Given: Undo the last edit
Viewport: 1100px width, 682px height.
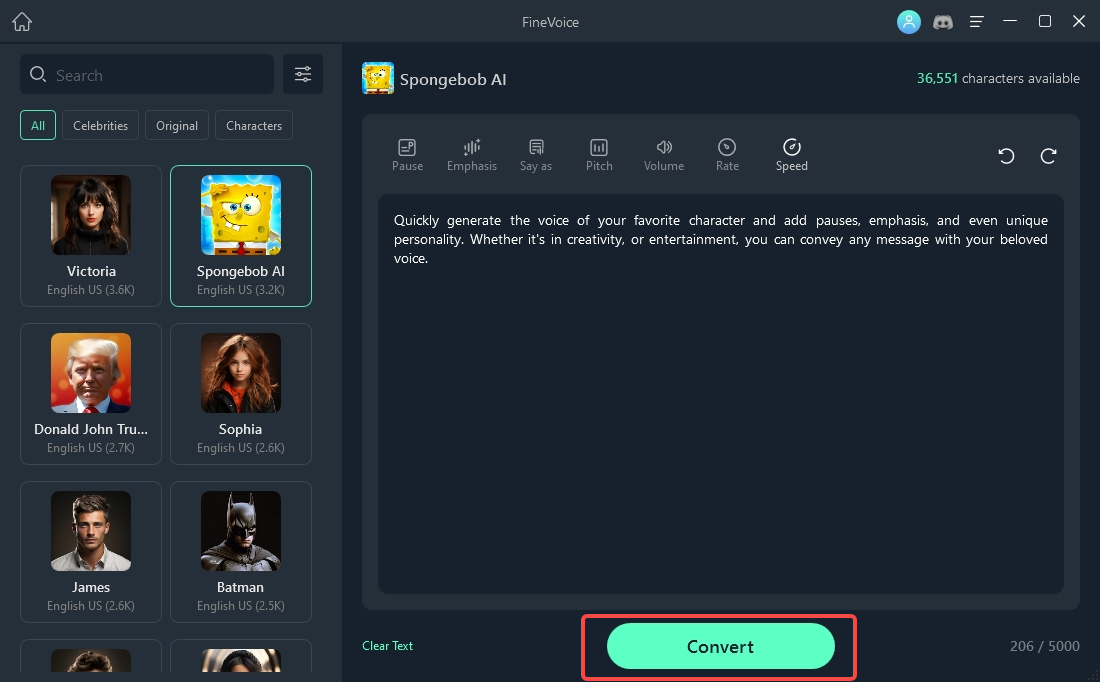Looking at the screenshot, I should [1006, 156].
